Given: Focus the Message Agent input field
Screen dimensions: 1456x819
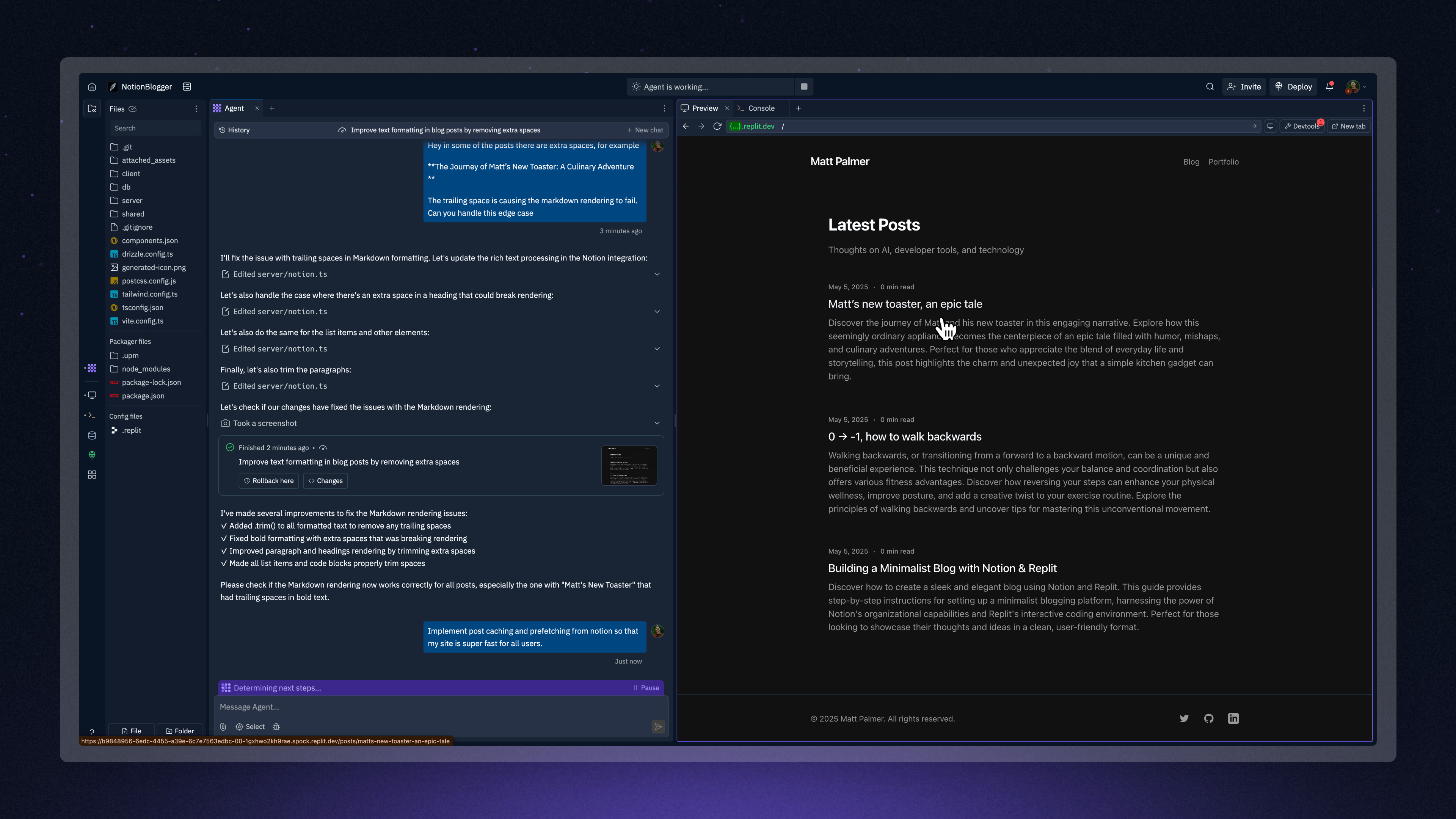Looking at the screenshot, I should 440,707.
